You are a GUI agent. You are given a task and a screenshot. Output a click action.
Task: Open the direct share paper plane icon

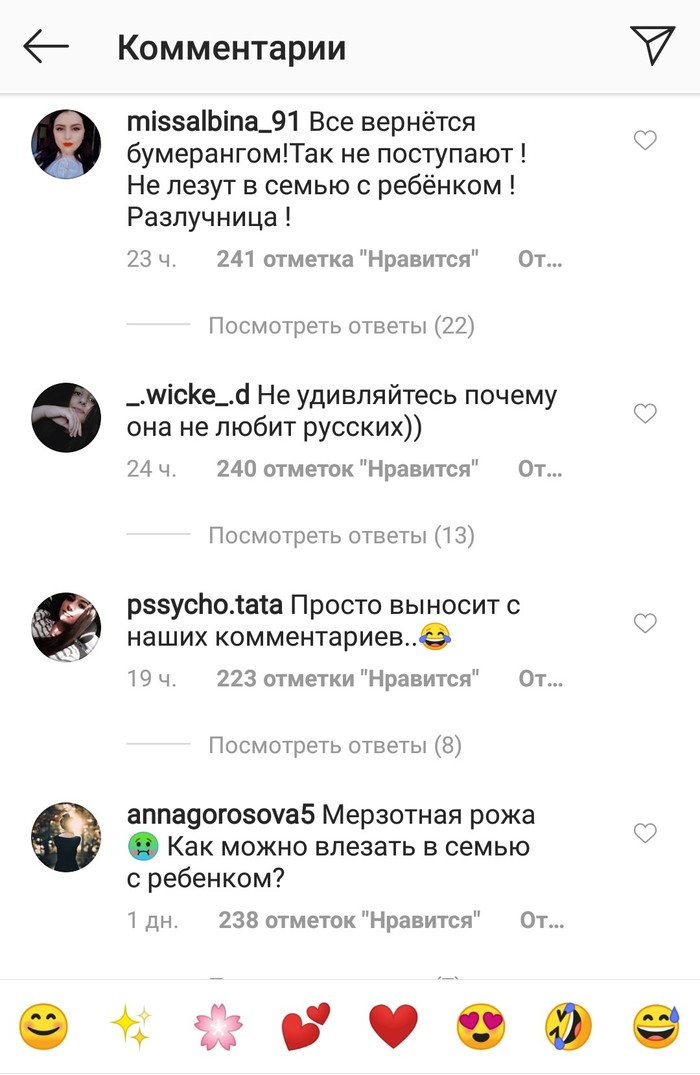[x=652, y=45]
